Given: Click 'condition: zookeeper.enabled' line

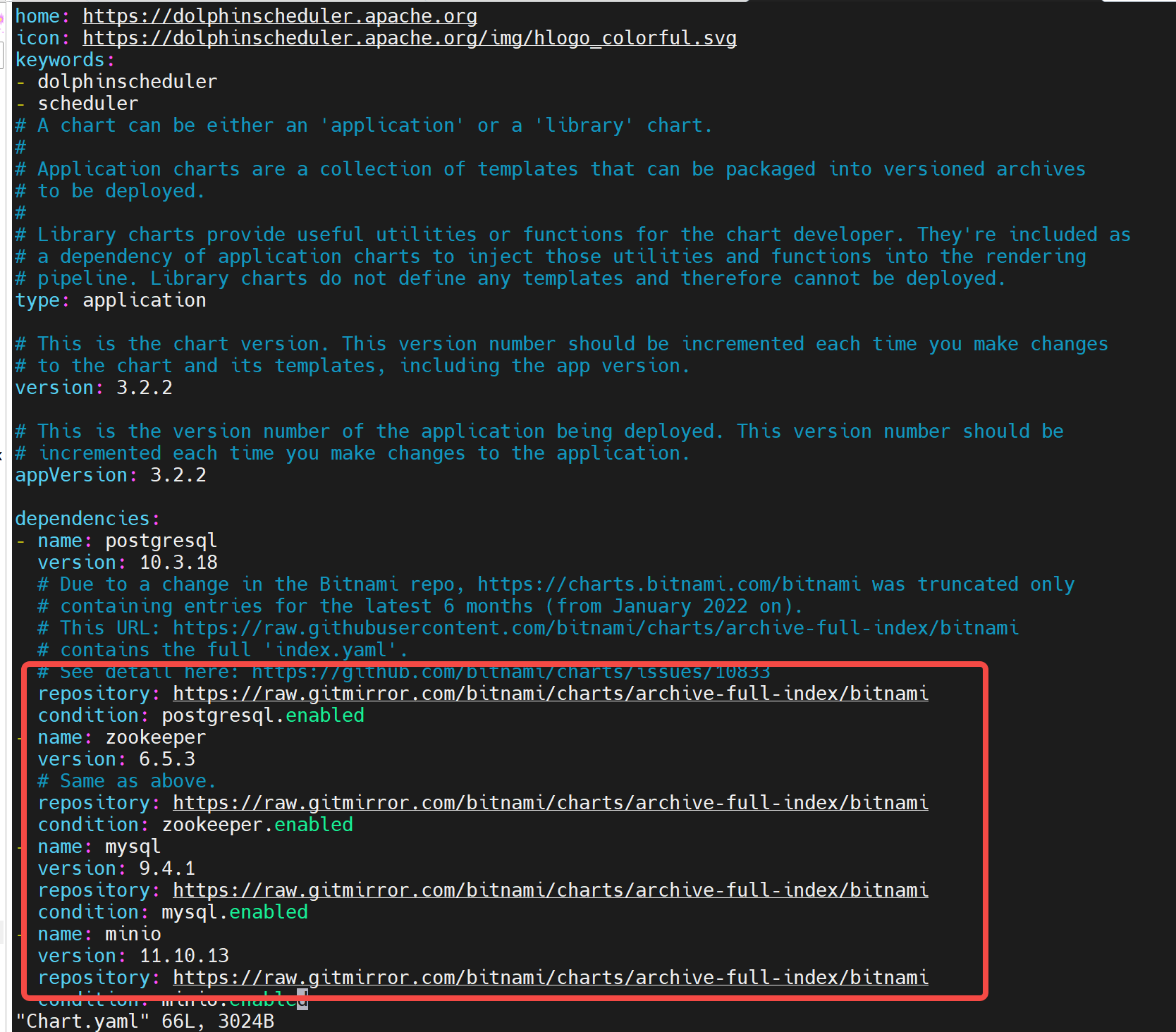Looking at the screenshot, I should tap(195, 825).
